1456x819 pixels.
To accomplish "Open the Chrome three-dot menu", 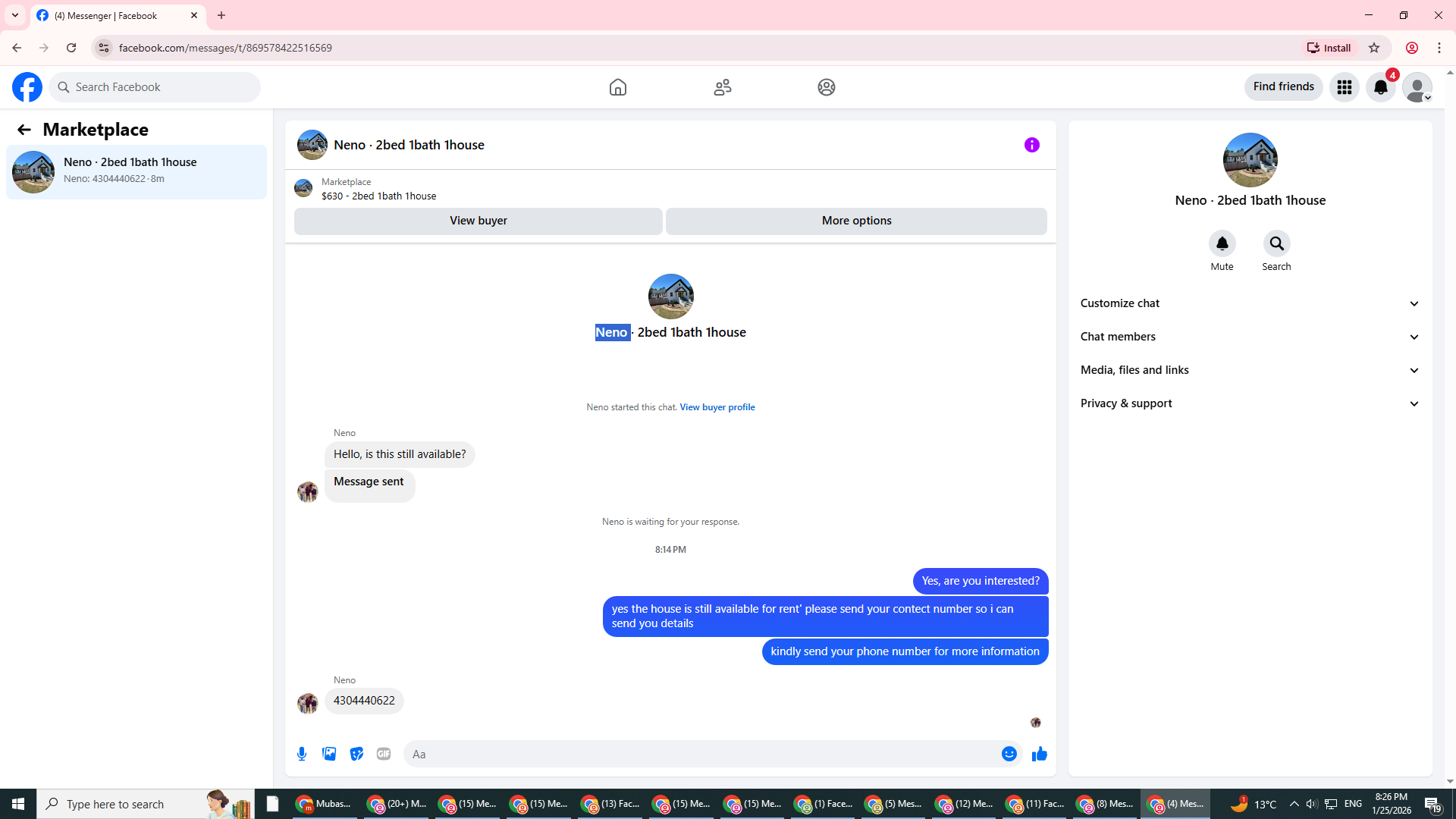I will pos(1439,48).
